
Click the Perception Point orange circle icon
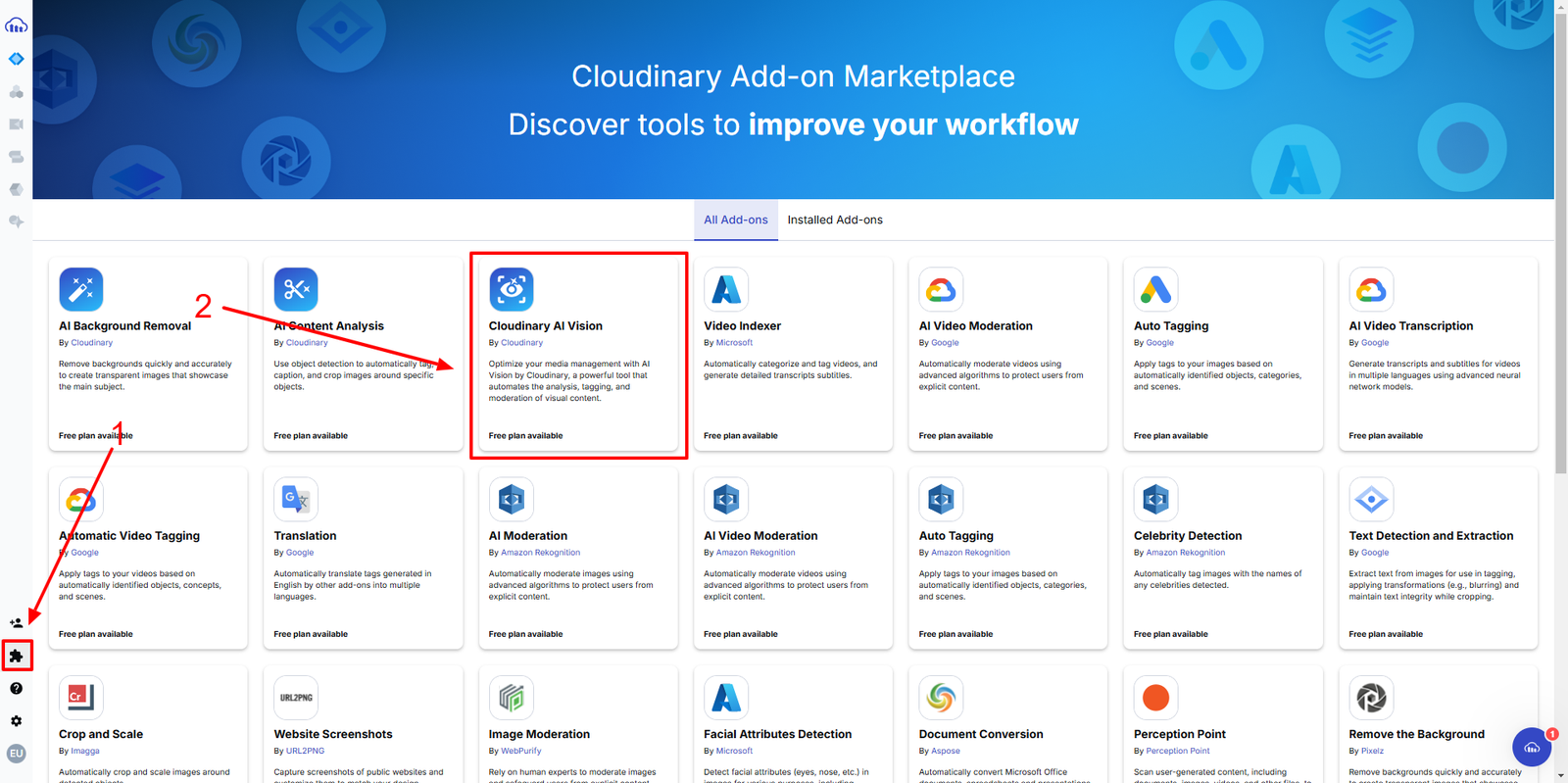point(1156,697)
